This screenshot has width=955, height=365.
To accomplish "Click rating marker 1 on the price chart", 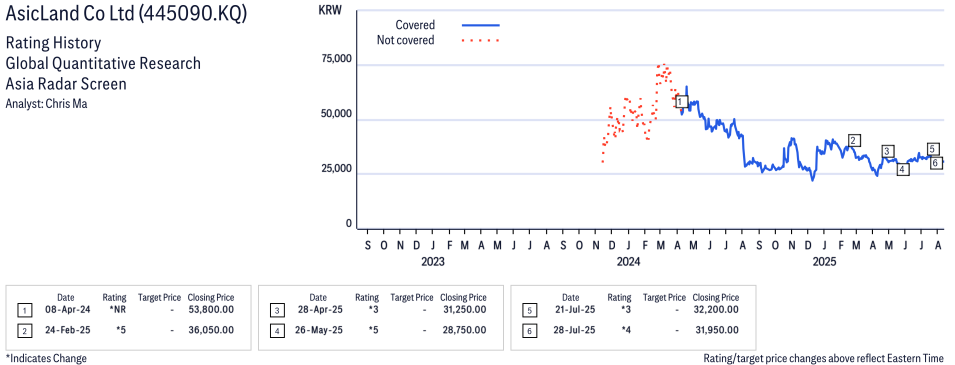I will coord(682,101).
